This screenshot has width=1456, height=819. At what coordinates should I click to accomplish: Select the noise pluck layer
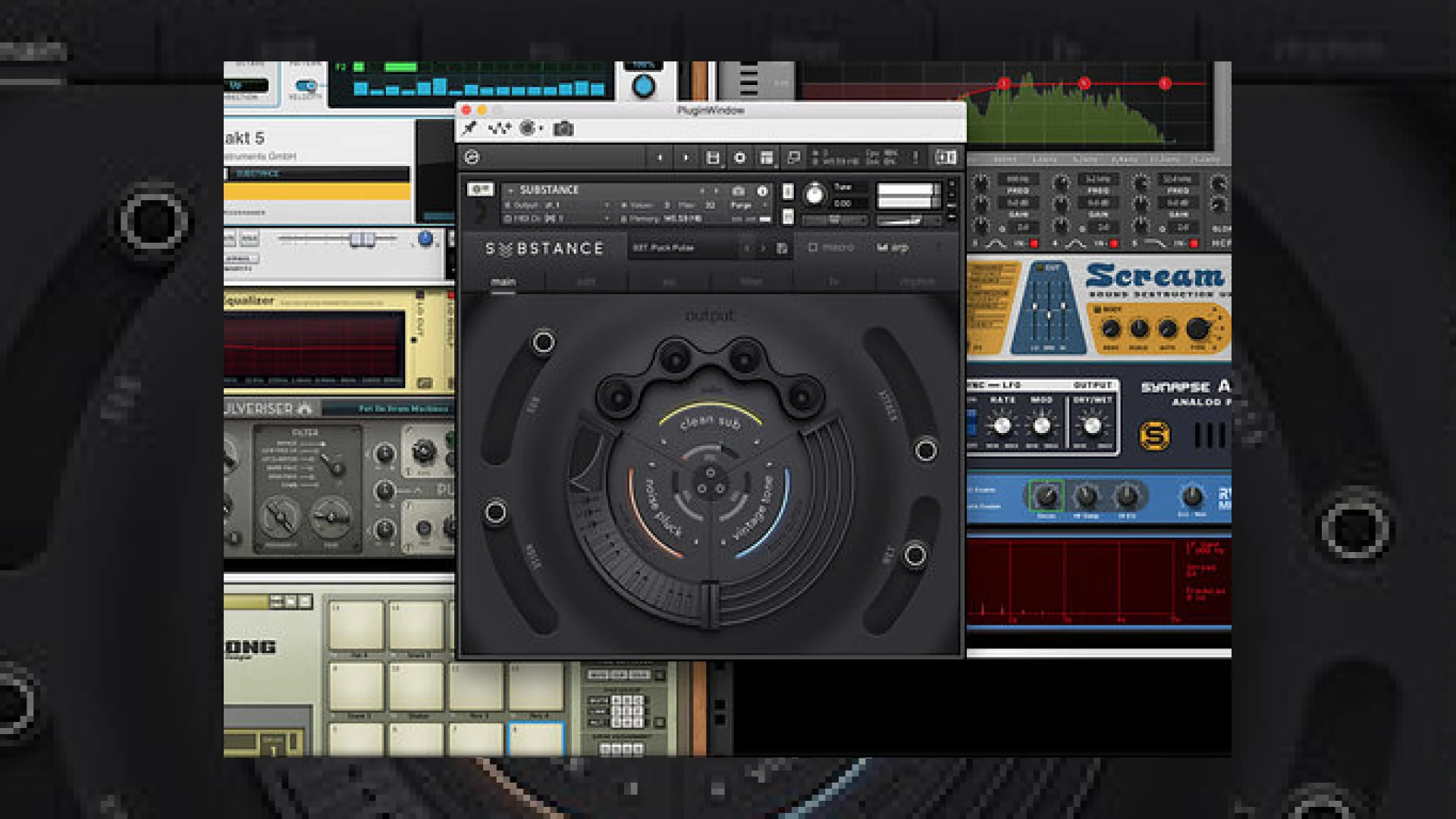(662, 507)
